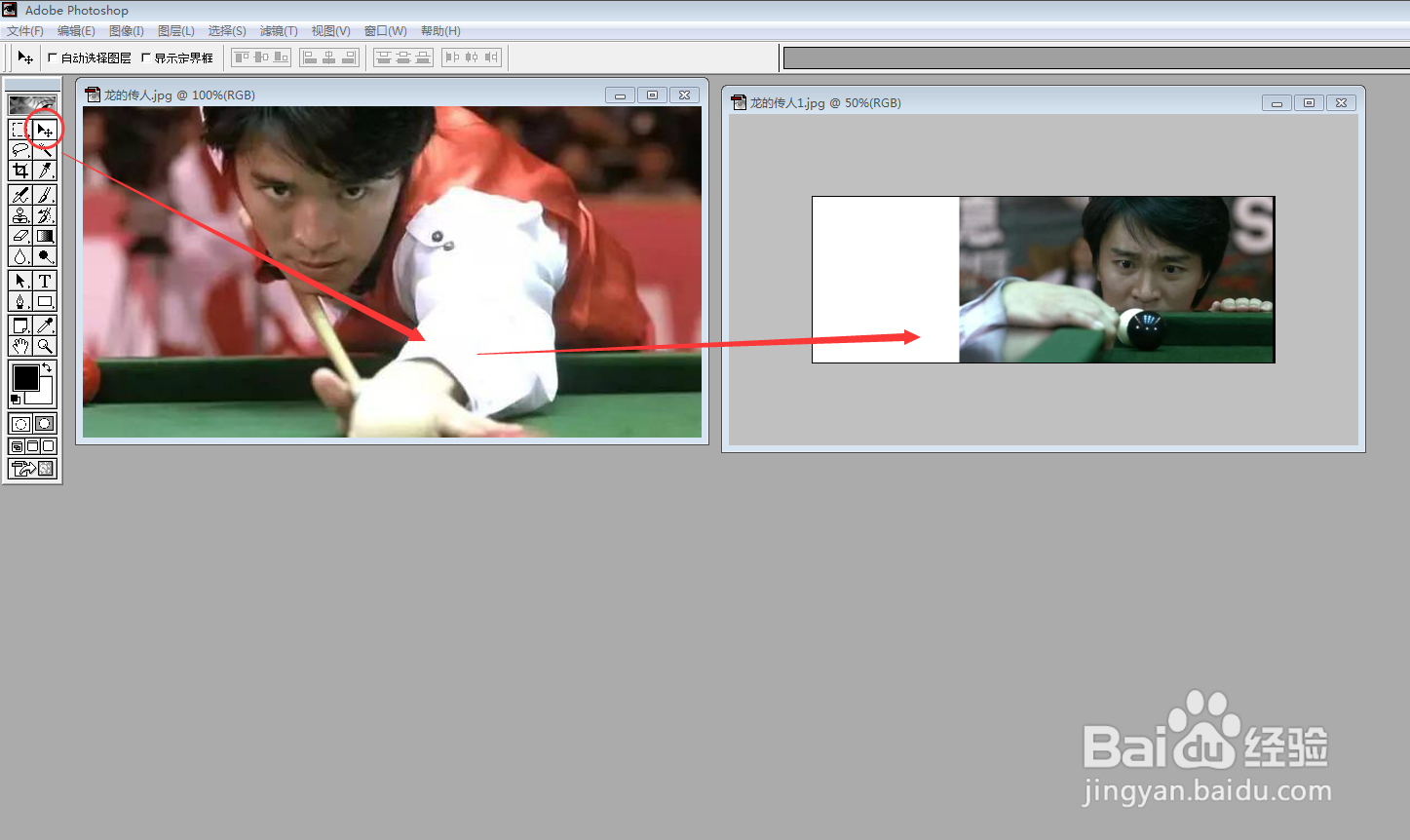
Task: Click the Move tool icon in options bar
Action: coord(25,58)
